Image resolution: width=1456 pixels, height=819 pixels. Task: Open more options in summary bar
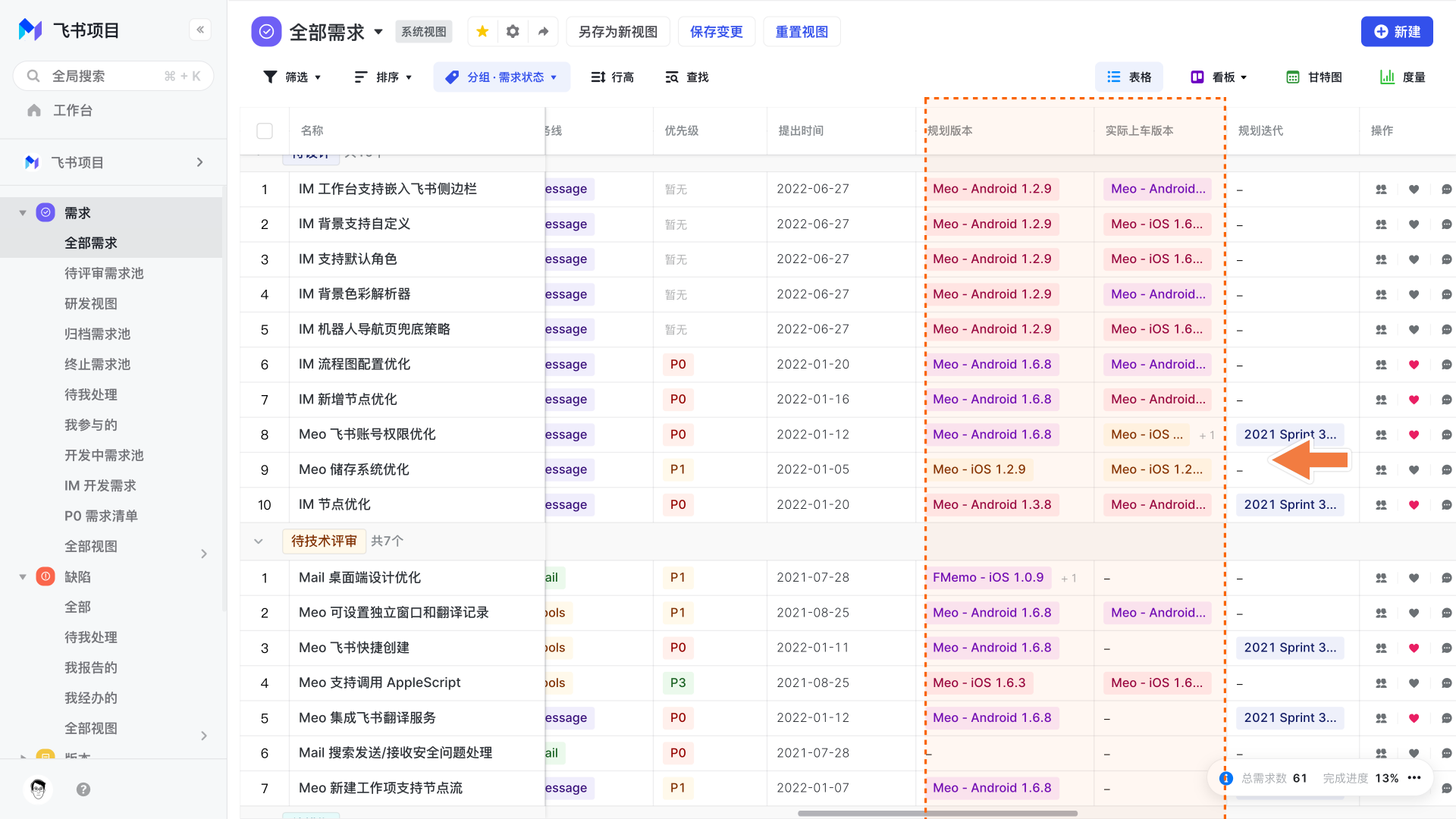tap(1414, 778)
